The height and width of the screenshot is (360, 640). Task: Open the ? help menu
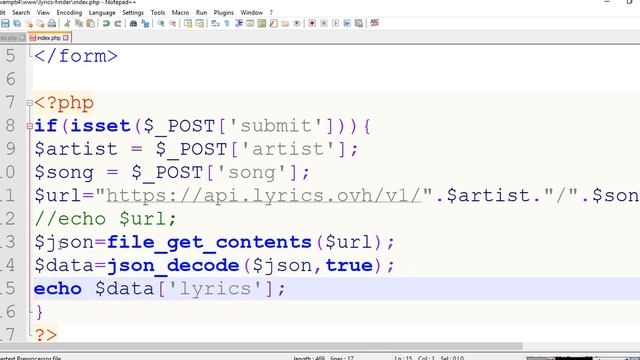(271, 13)
